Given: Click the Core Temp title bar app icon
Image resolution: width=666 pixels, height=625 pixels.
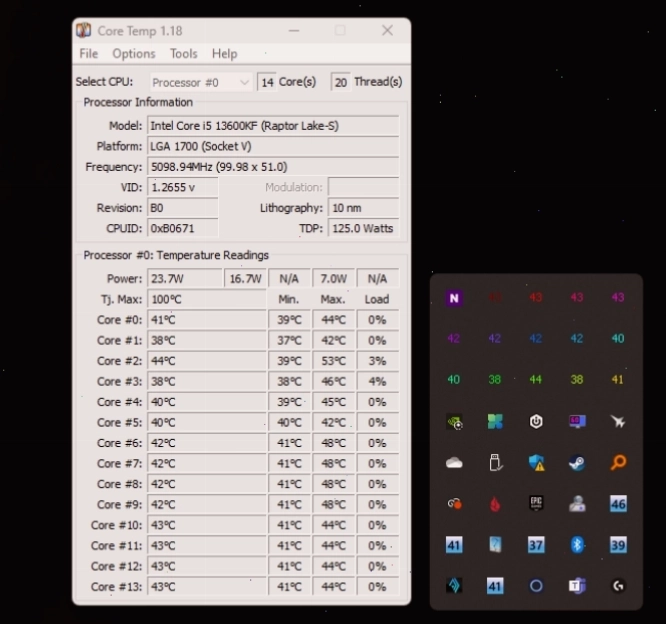Looking at the screenshot, I should point(84,31).
